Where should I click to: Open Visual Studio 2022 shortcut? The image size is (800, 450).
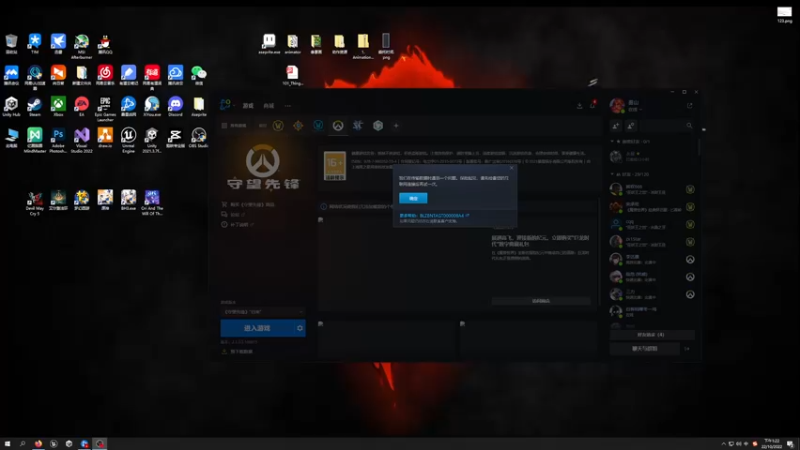point(82,140)
